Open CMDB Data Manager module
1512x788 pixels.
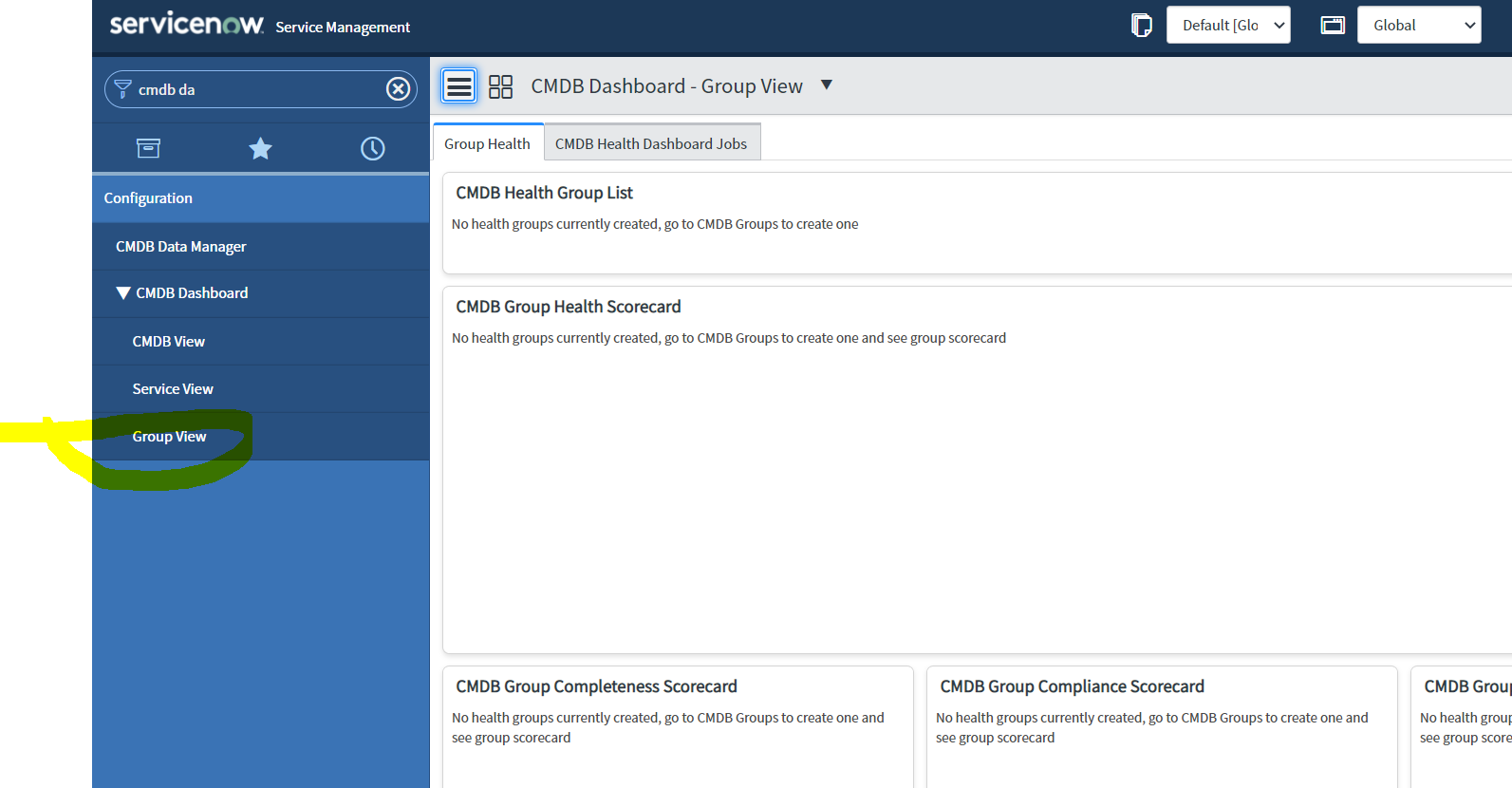(260, 247)
